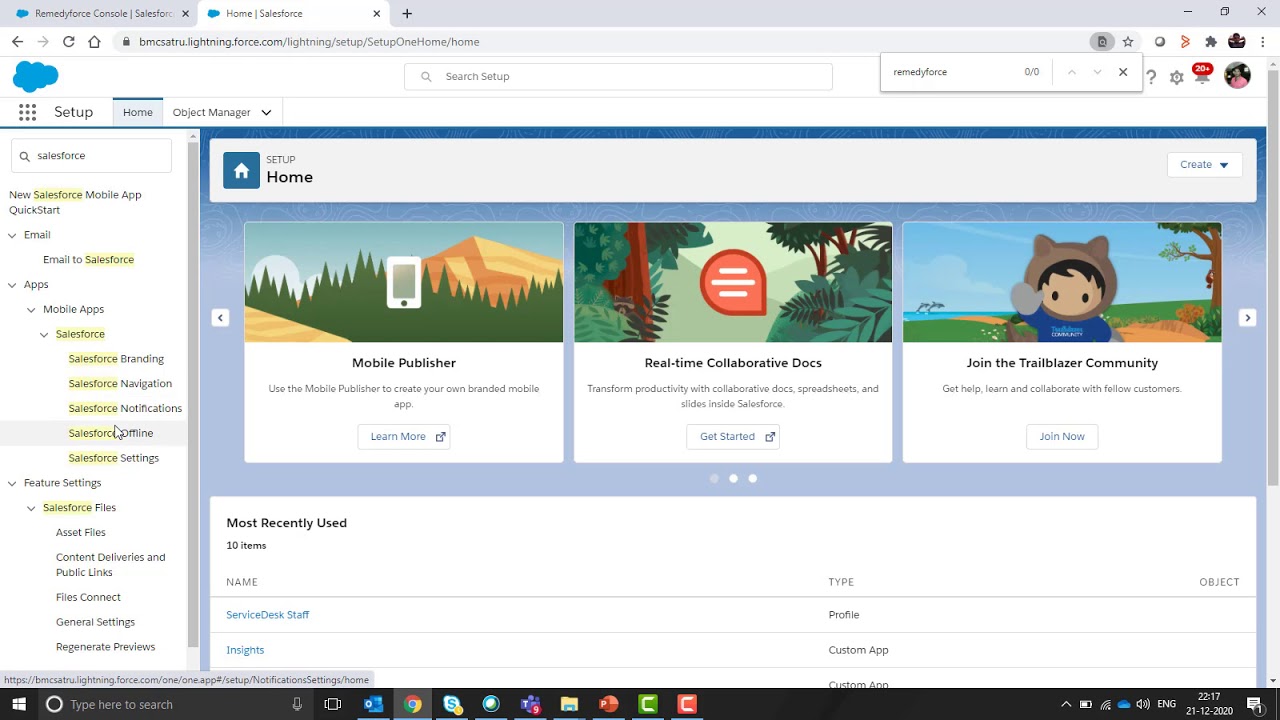Switch to the Object Manager tab
The image size is (1280, 720).
[x=212, y=112]
